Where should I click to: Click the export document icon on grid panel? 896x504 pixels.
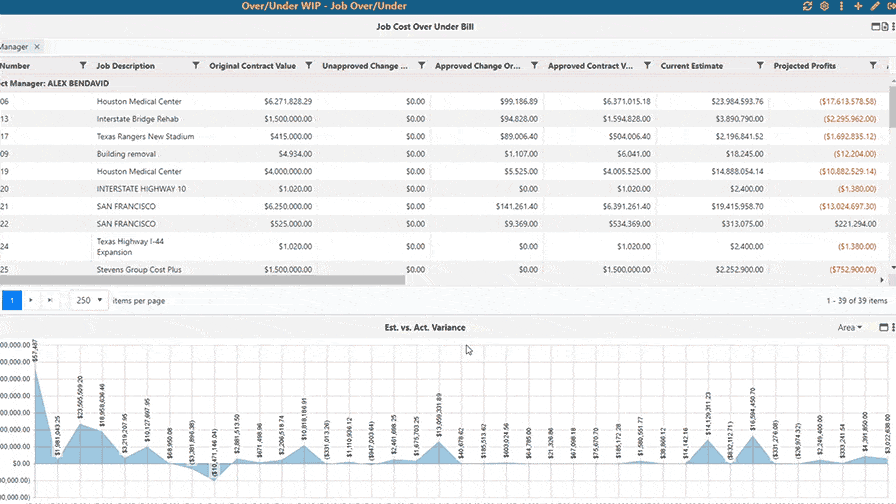885,26
